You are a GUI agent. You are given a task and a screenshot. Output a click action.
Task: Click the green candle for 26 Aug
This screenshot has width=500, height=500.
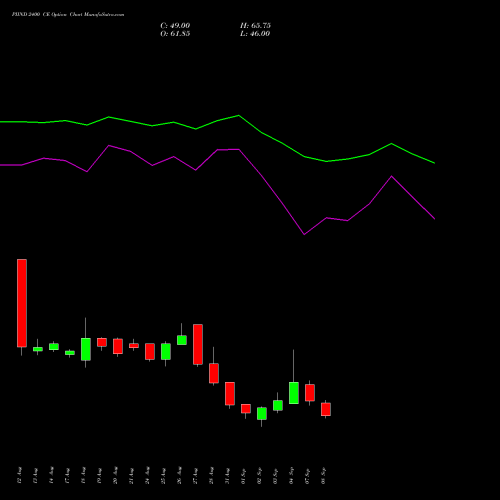(x=182, y=340)
